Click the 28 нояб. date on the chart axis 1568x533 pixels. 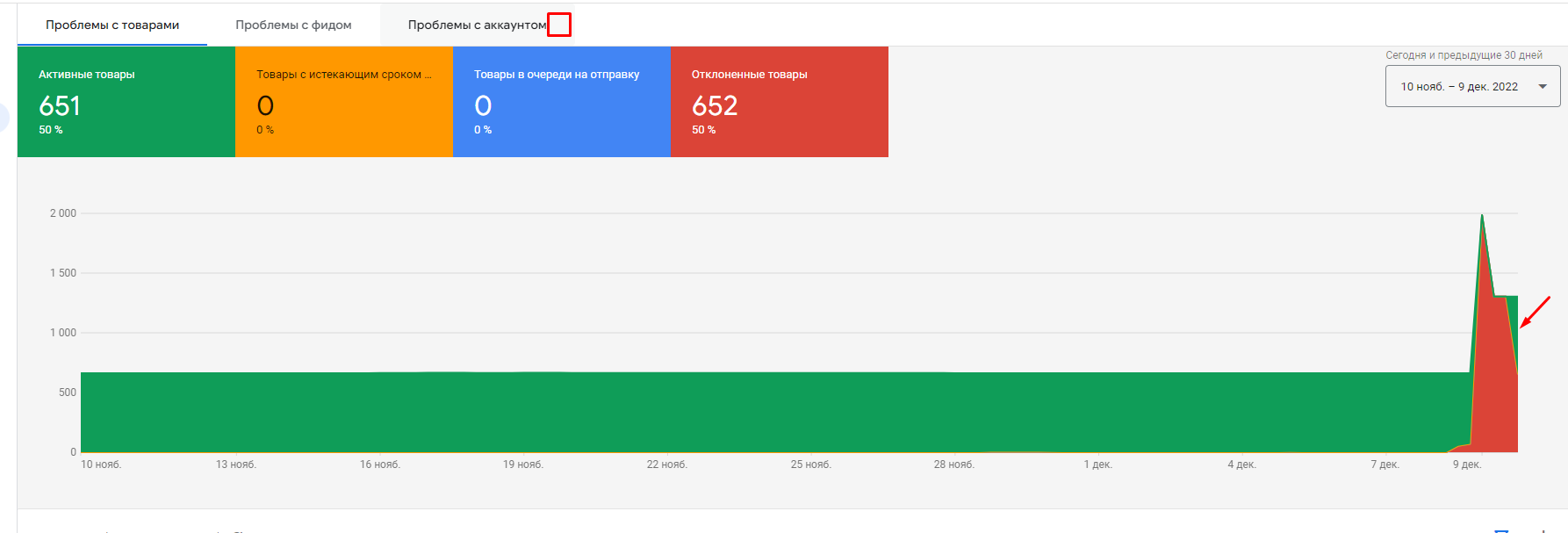click(954, 465)
